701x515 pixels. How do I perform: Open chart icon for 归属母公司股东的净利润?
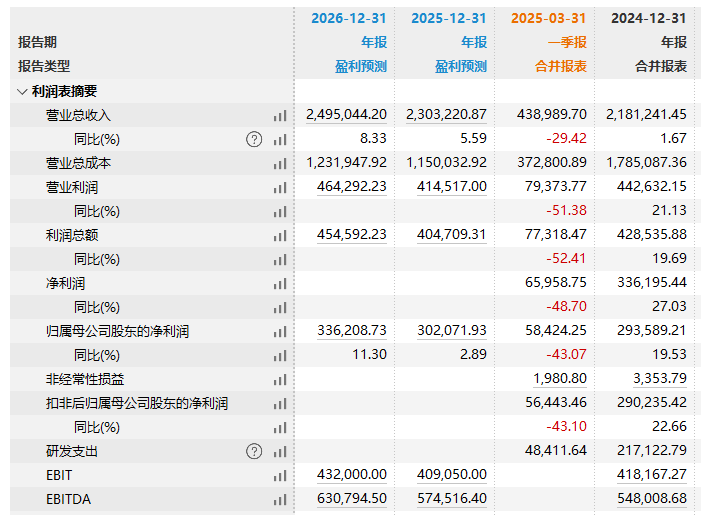click(x=280, y=332)
